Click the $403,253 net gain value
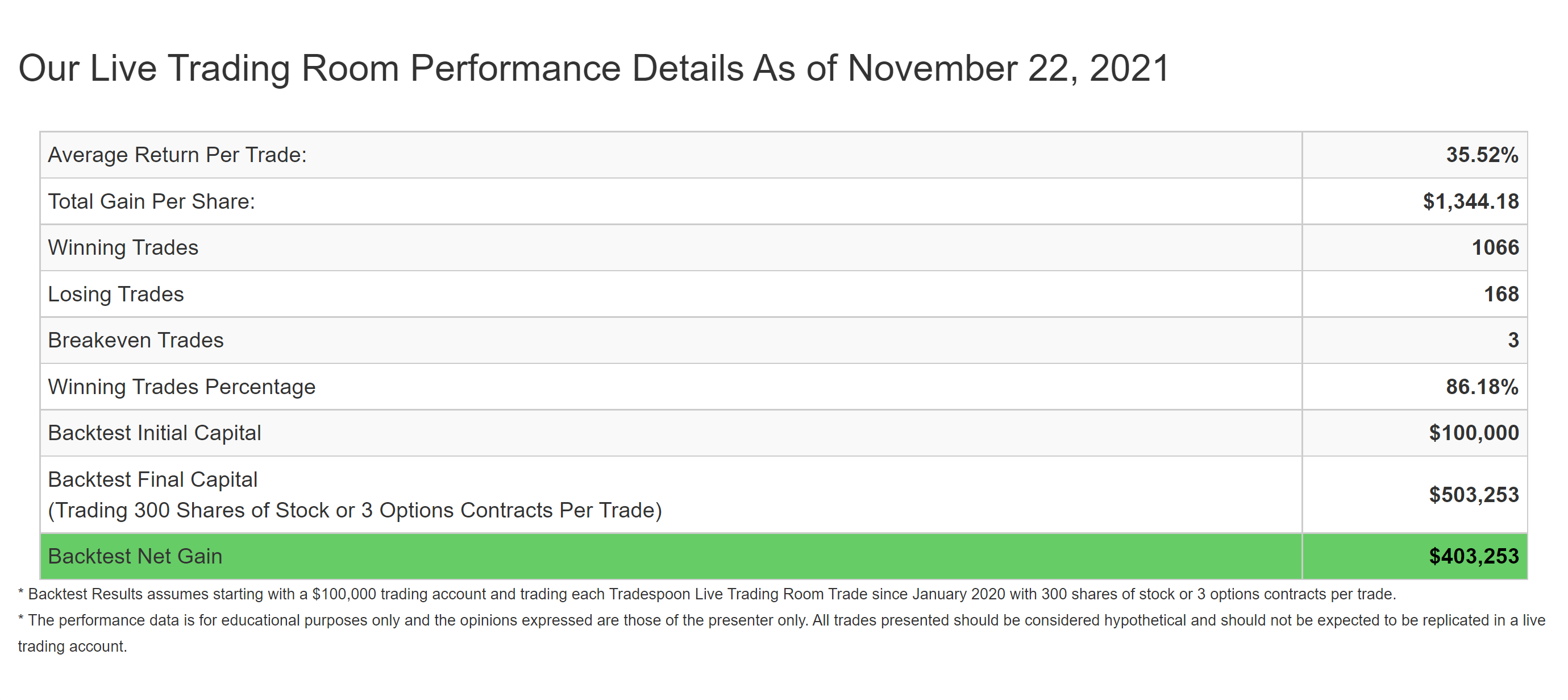This screenshot has height=700, width=1568. [1474, 556]
